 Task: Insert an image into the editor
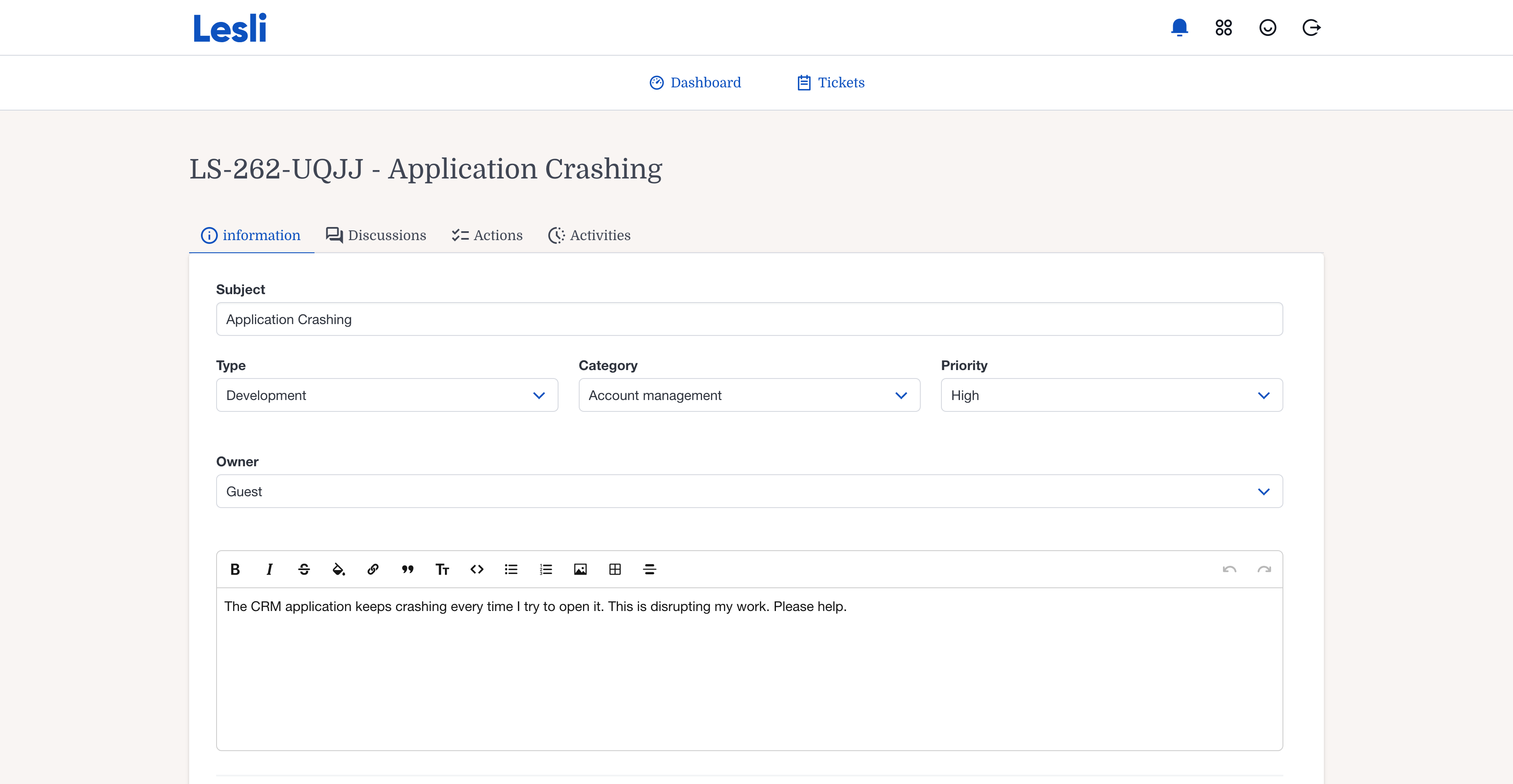[580, 569]
